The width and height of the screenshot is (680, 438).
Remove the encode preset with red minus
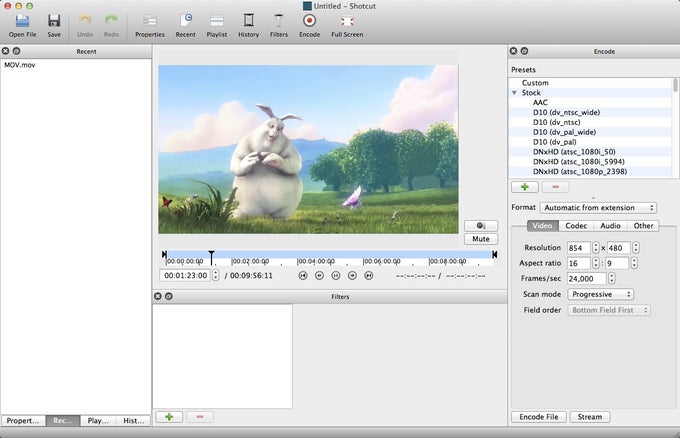(x=556, y=187)
